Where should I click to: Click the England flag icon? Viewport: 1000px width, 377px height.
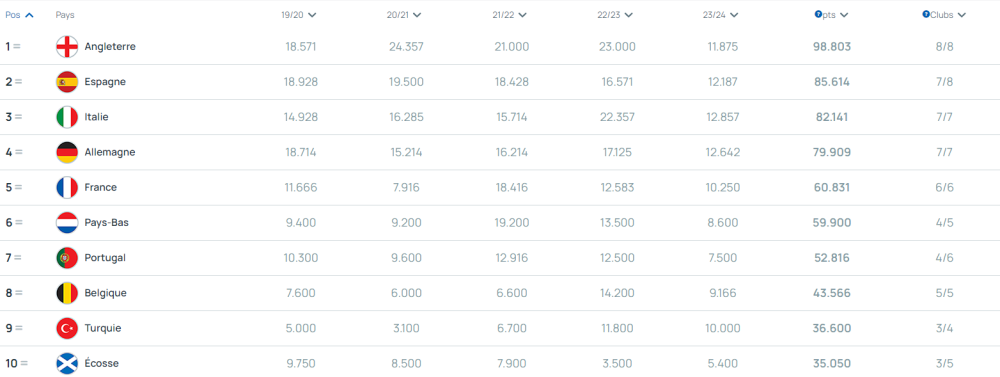tap(67, 47)
